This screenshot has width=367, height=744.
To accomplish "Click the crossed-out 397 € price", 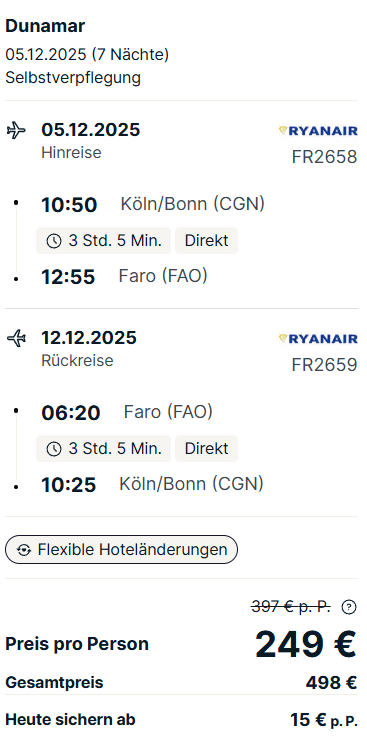I will 291,606.
